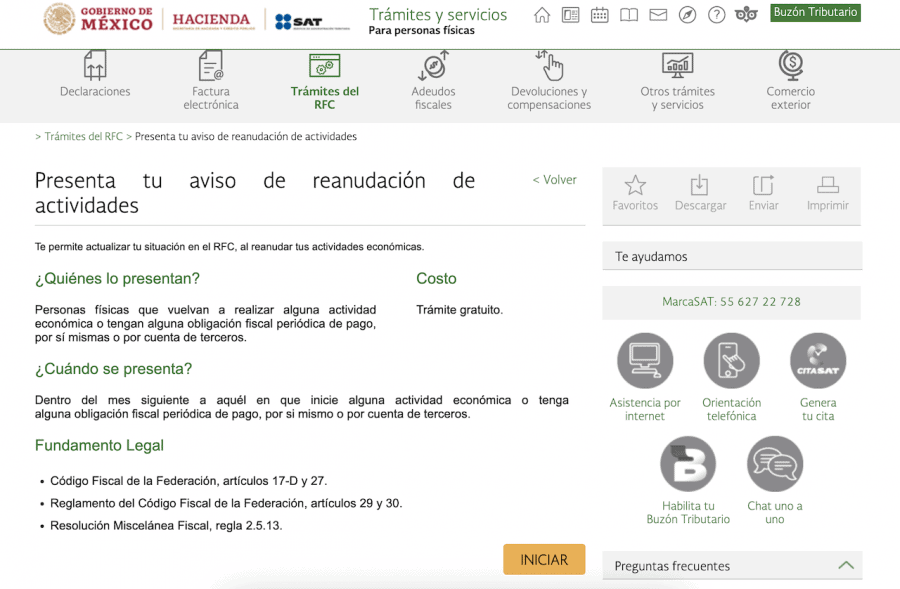Toggle Favoritos for this trámite

635,194
